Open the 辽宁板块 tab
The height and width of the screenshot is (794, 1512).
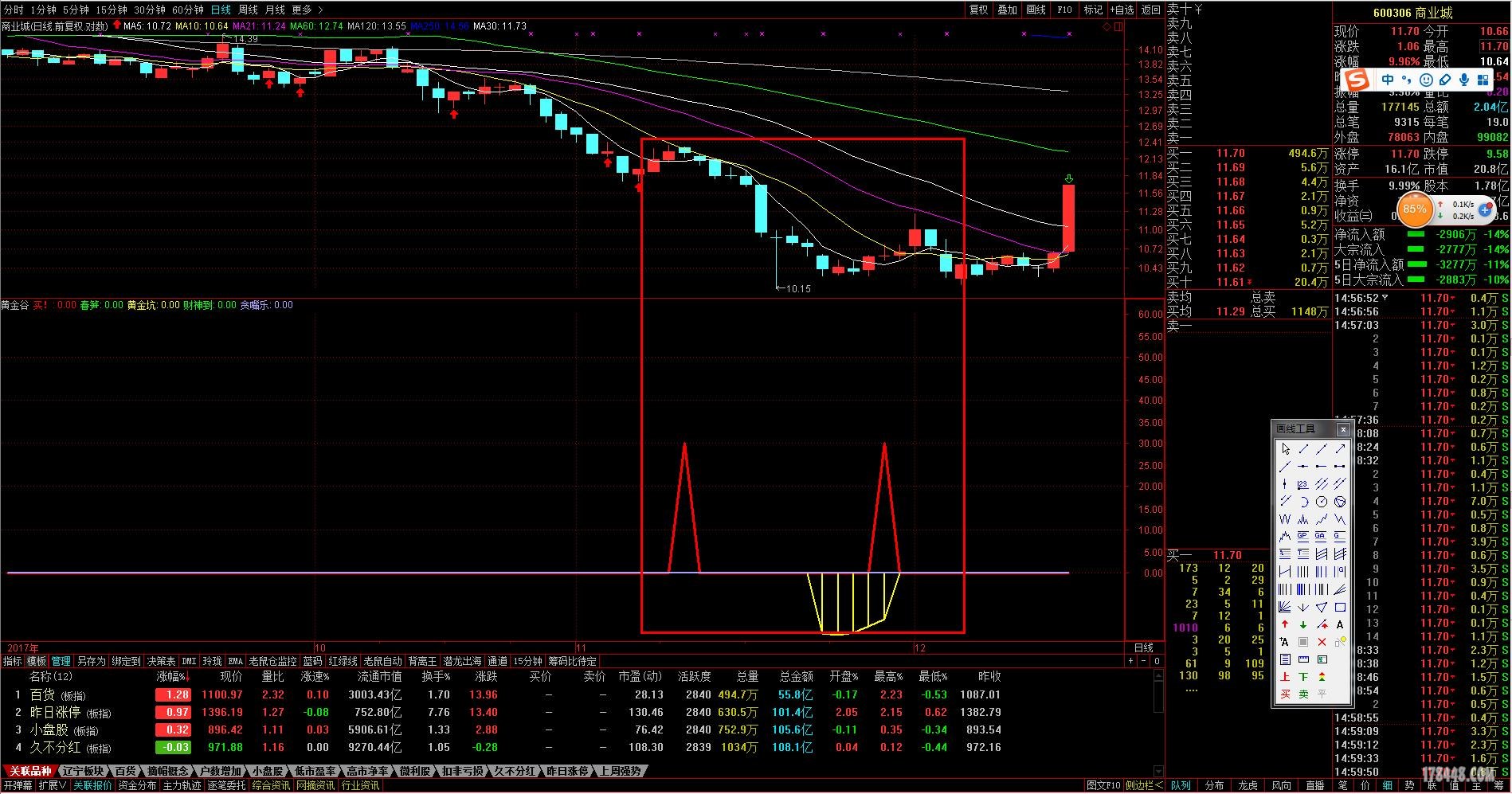[x=83, y=771]
